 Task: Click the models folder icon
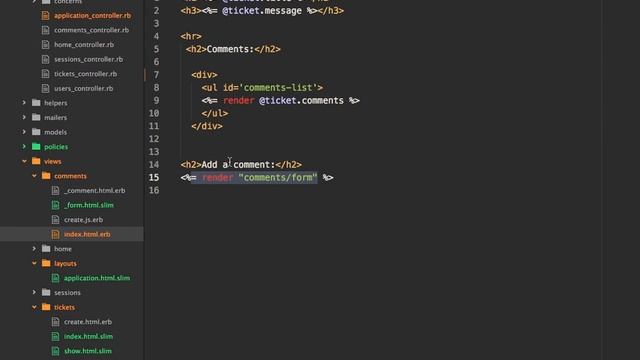click(36, 132)
